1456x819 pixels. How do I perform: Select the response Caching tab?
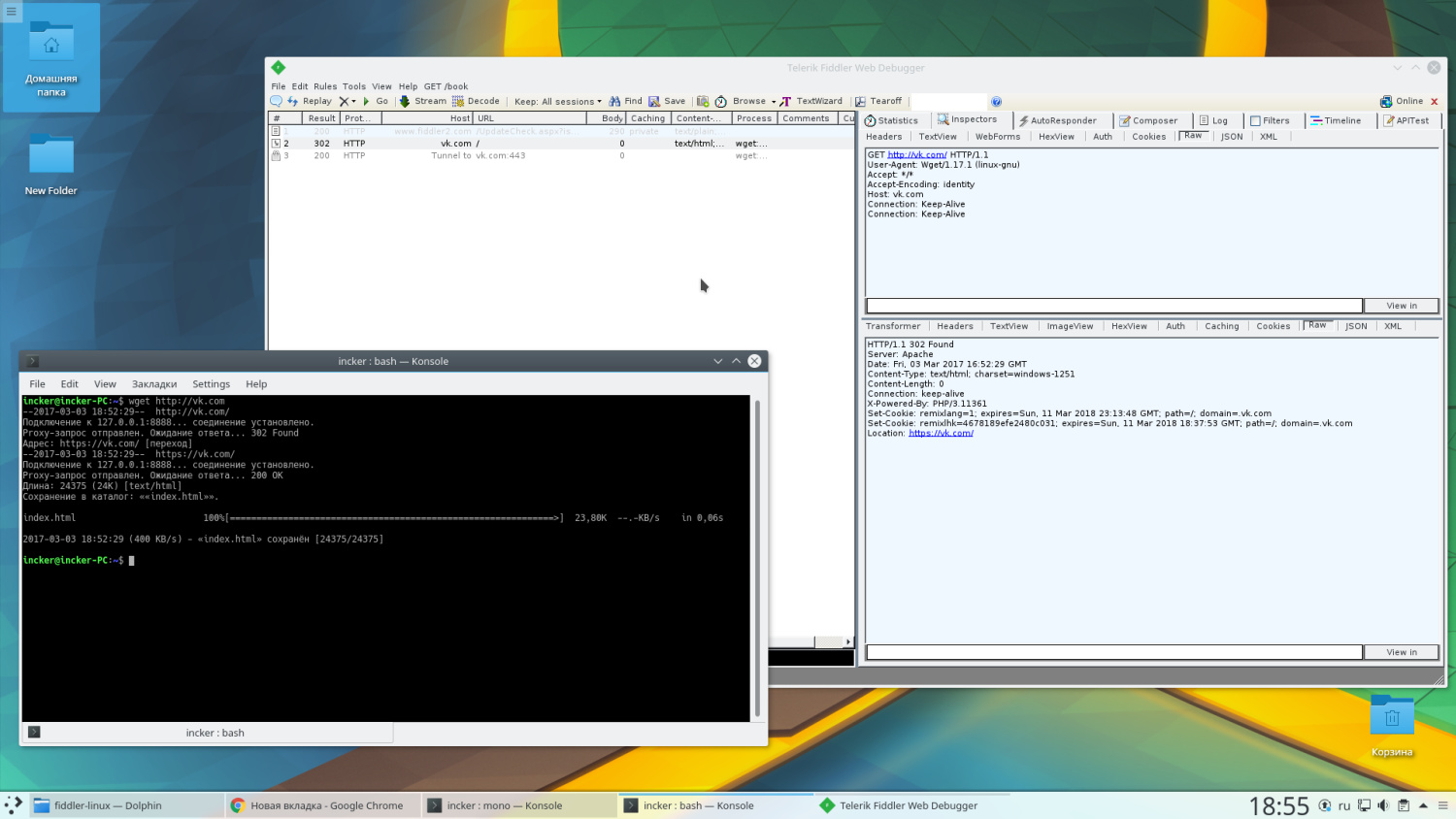pos(1222,326)
